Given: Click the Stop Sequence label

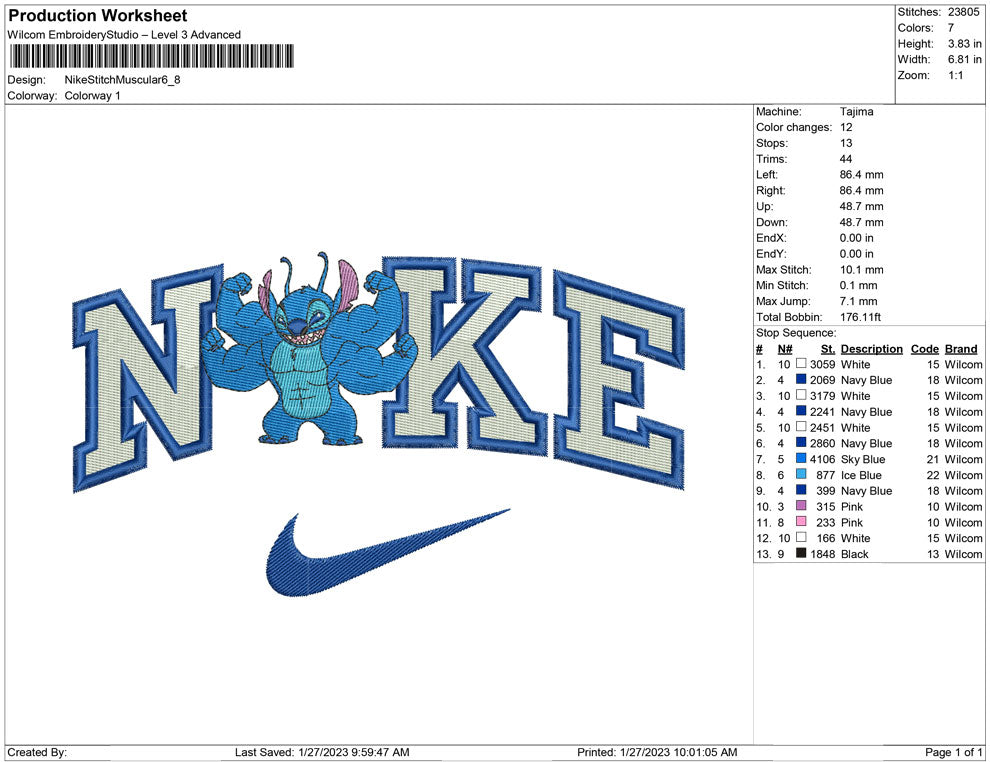Looking at the screenshot, I should (x=796, y=333).
